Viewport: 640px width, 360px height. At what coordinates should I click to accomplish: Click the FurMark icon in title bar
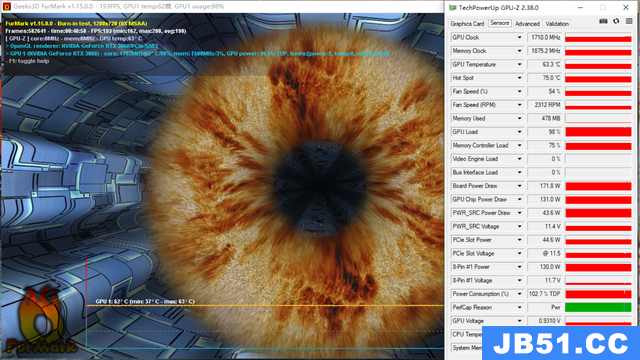(7, 6)
